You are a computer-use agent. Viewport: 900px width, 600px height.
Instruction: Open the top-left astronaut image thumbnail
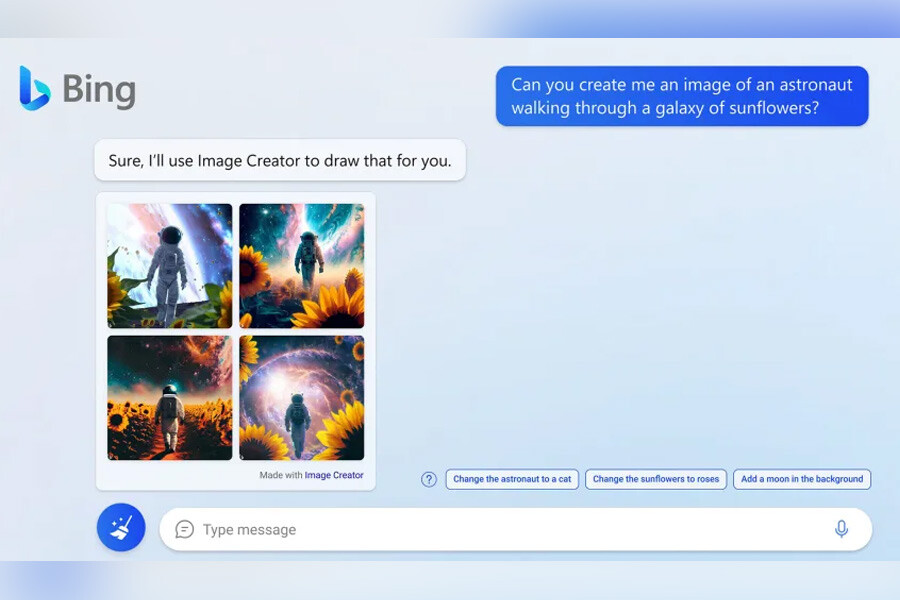[x=169, y=264]
